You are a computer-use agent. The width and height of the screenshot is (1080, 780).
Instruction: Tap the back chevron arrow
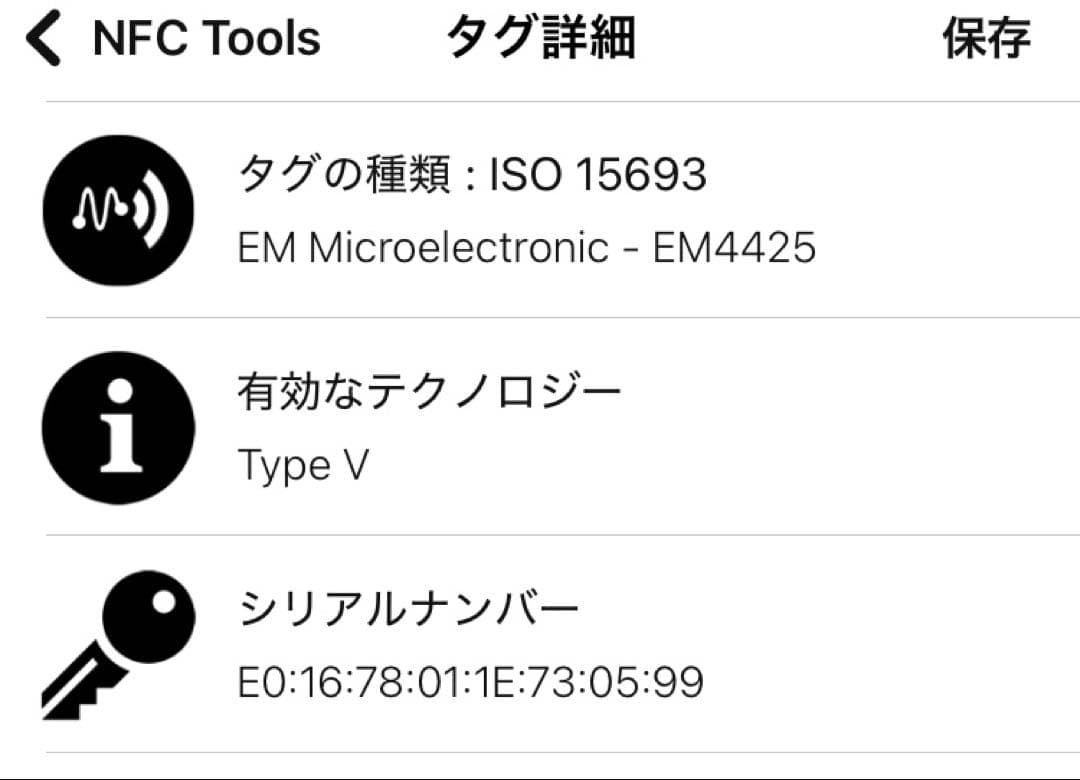click(43, 39)
